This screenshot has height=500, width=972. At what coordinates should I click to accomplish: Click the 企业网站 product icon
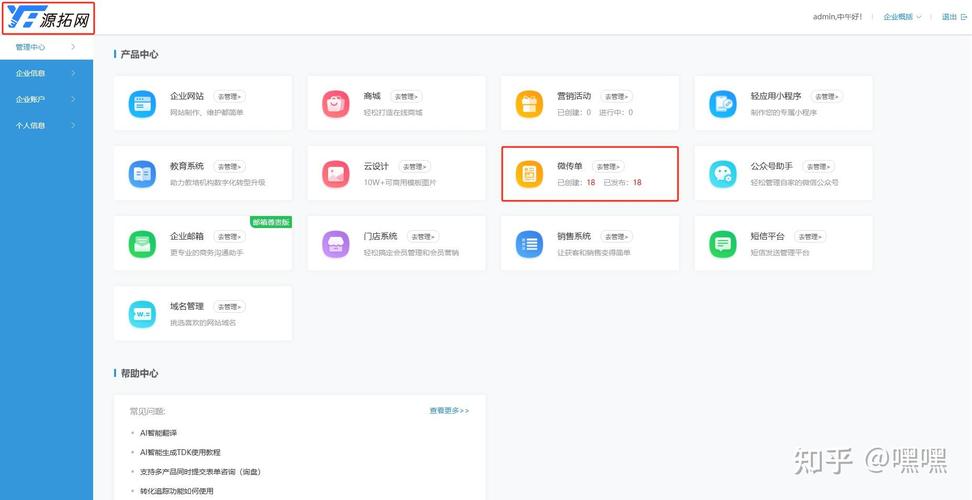142,103
